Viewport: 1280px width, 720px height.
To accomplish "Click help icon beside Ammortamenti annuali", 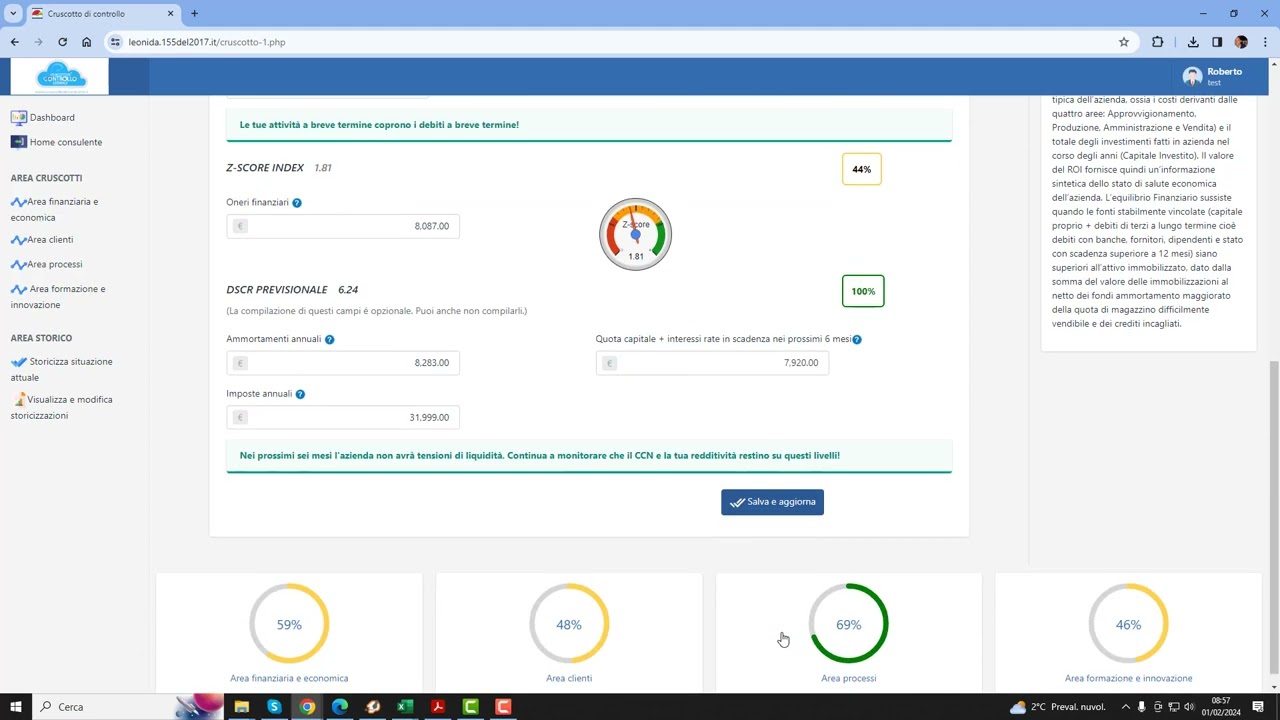I will [x=330, y=340].
